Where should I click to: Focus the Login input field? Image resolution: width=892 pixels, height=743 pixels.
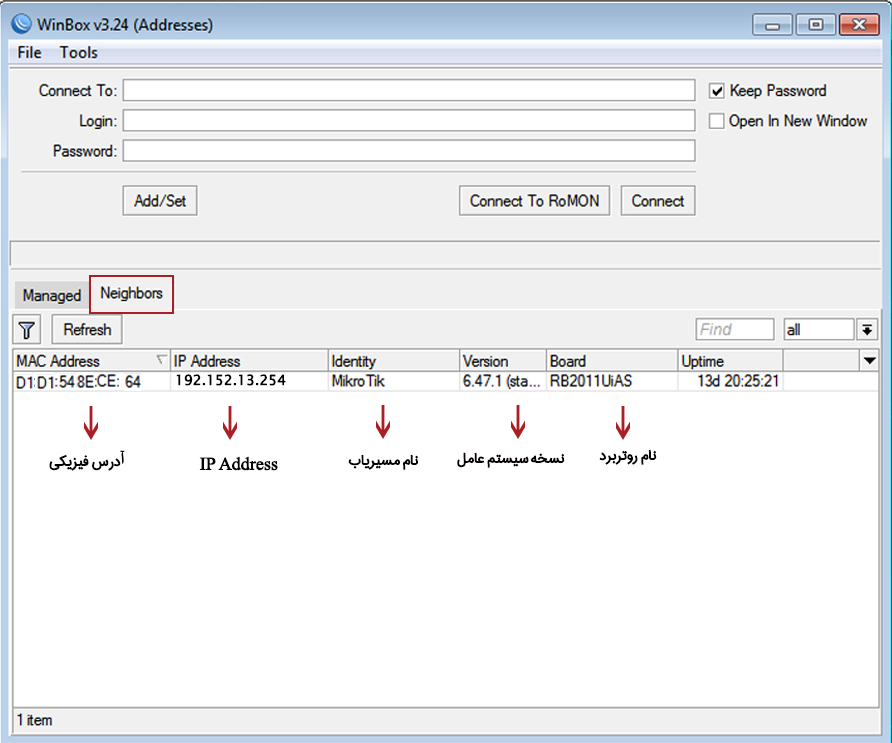tap(408, 121)
